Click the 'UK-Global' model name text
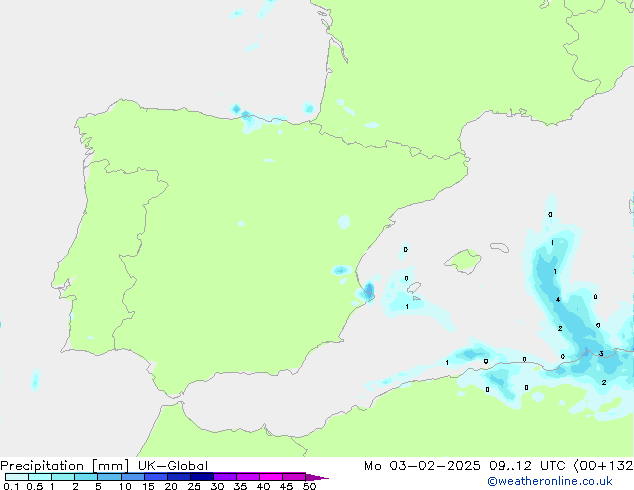Viewport: 634px width, 490px height. [173, 466]
